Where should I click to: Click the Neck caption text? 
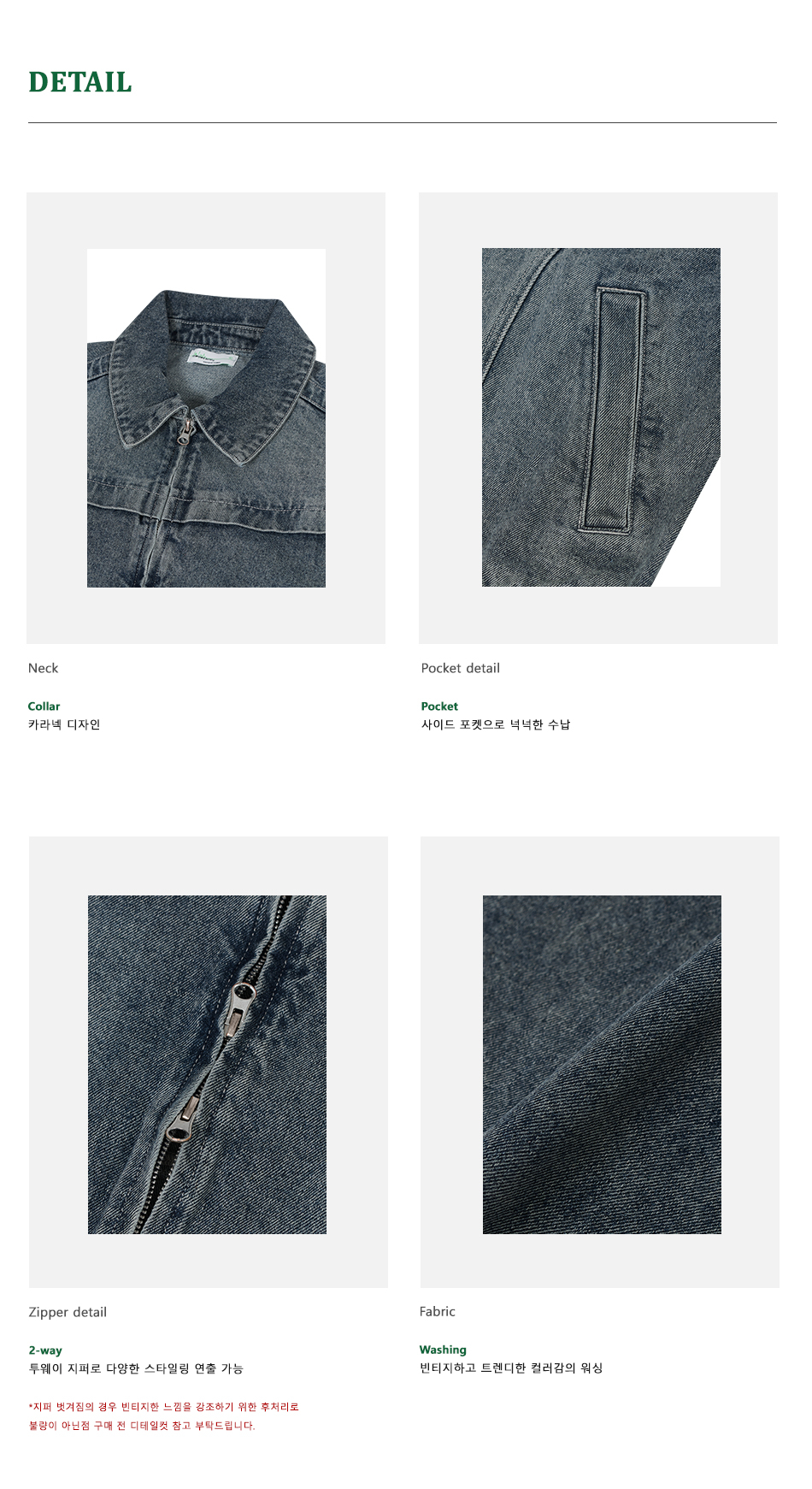[43, 668]
